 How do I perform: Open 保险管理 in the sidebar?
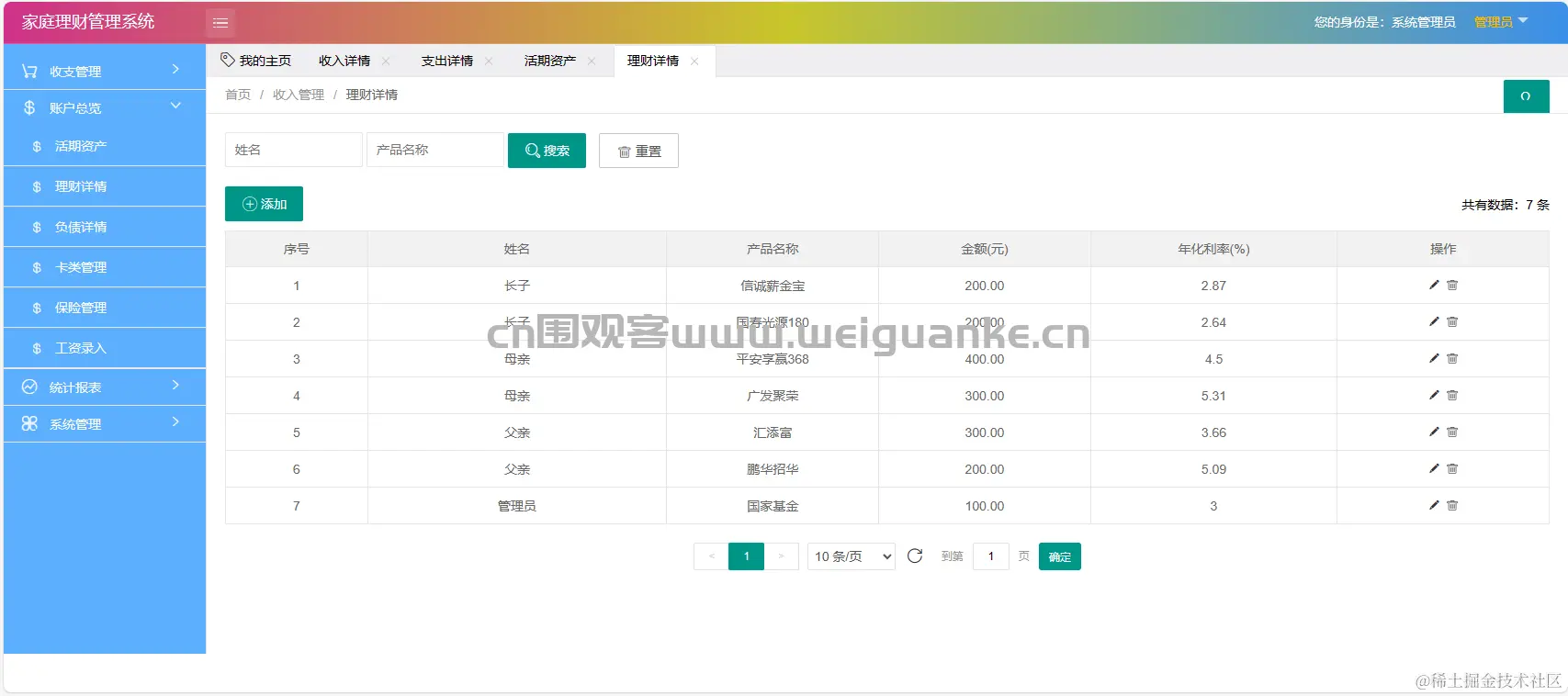pos(105,308)
